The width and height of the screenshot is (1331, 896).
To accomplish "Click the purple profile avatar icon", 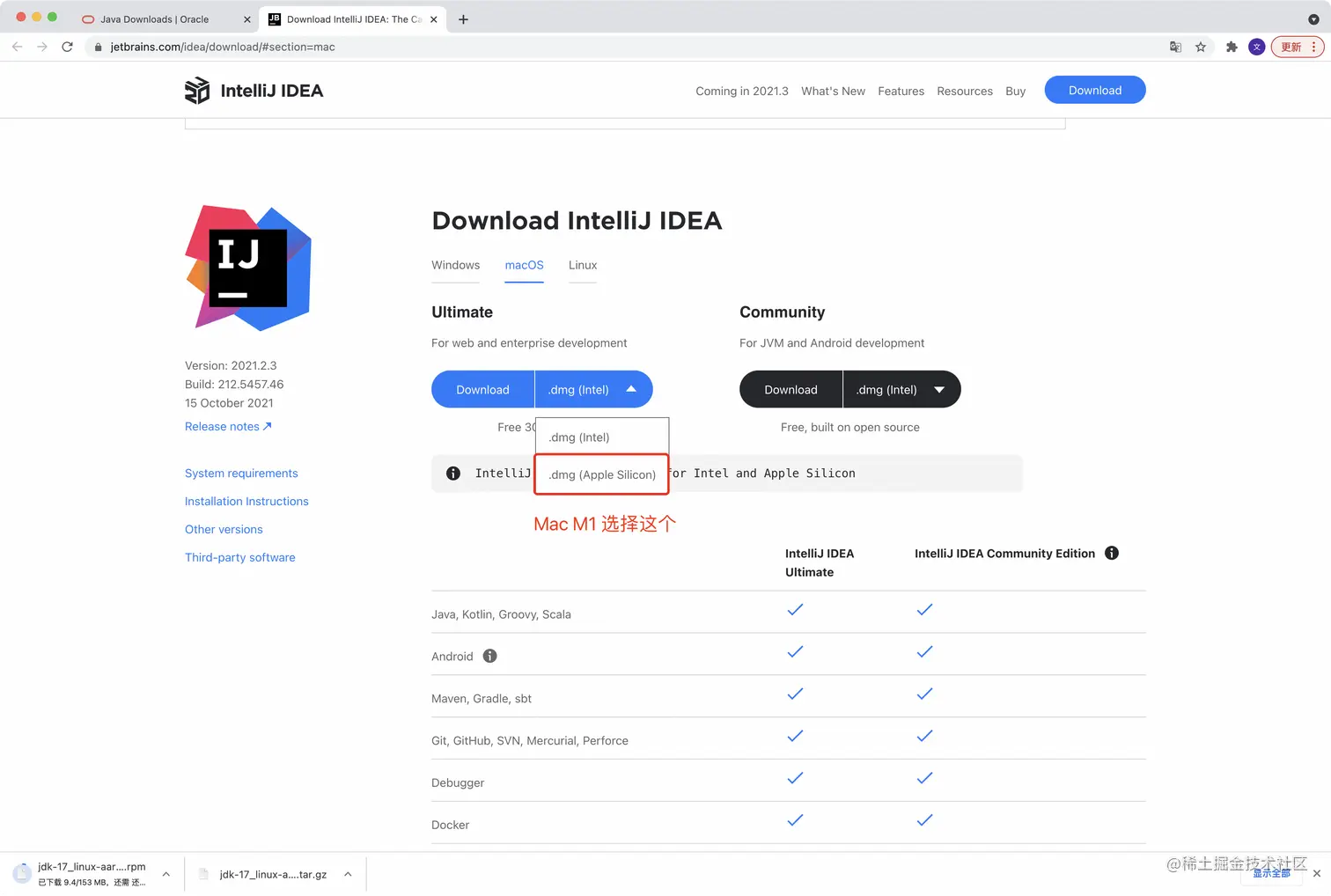I will pyautogui.click(x=1257, y=47).
